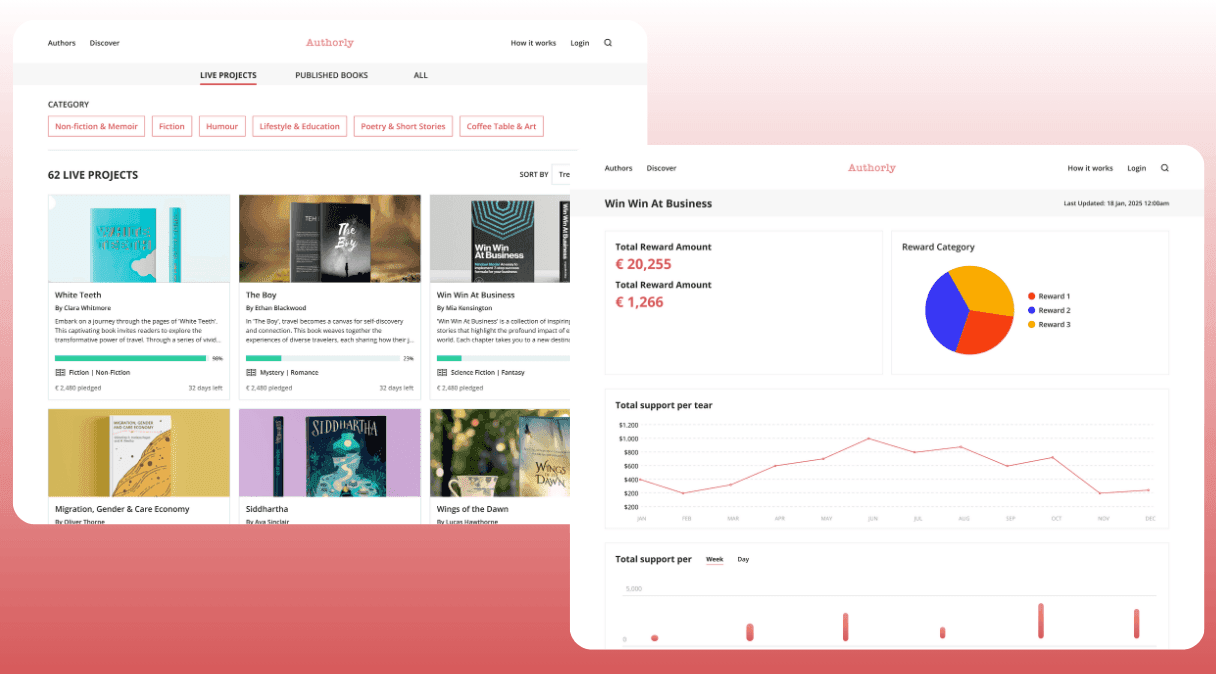Viewport: 1216px width, 674px height.
Task: Open the Sort By dropdown
Action: 562,174
